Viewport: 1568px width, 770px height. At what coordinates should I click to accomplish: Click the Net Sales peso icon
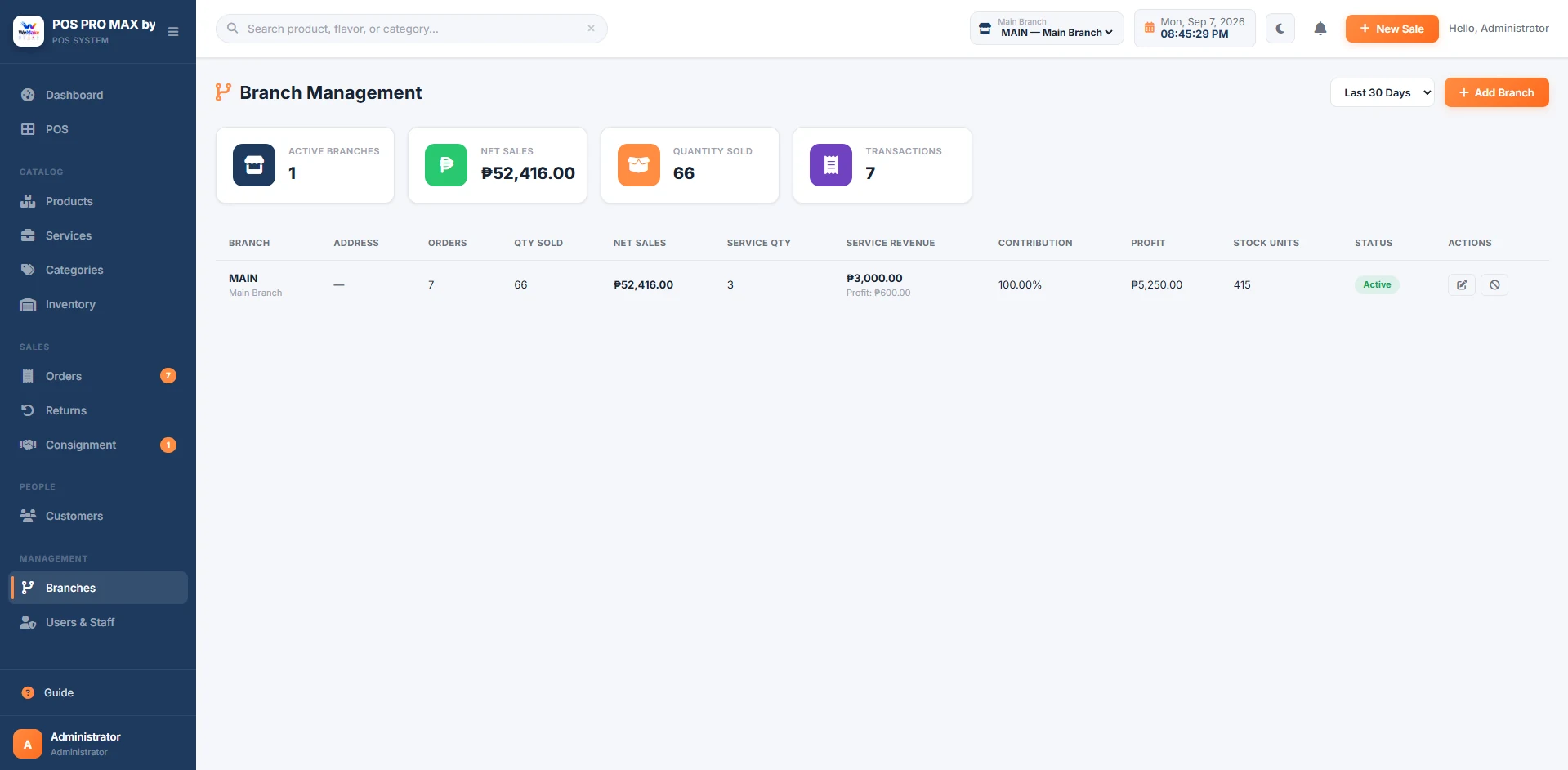click(446, 165)
